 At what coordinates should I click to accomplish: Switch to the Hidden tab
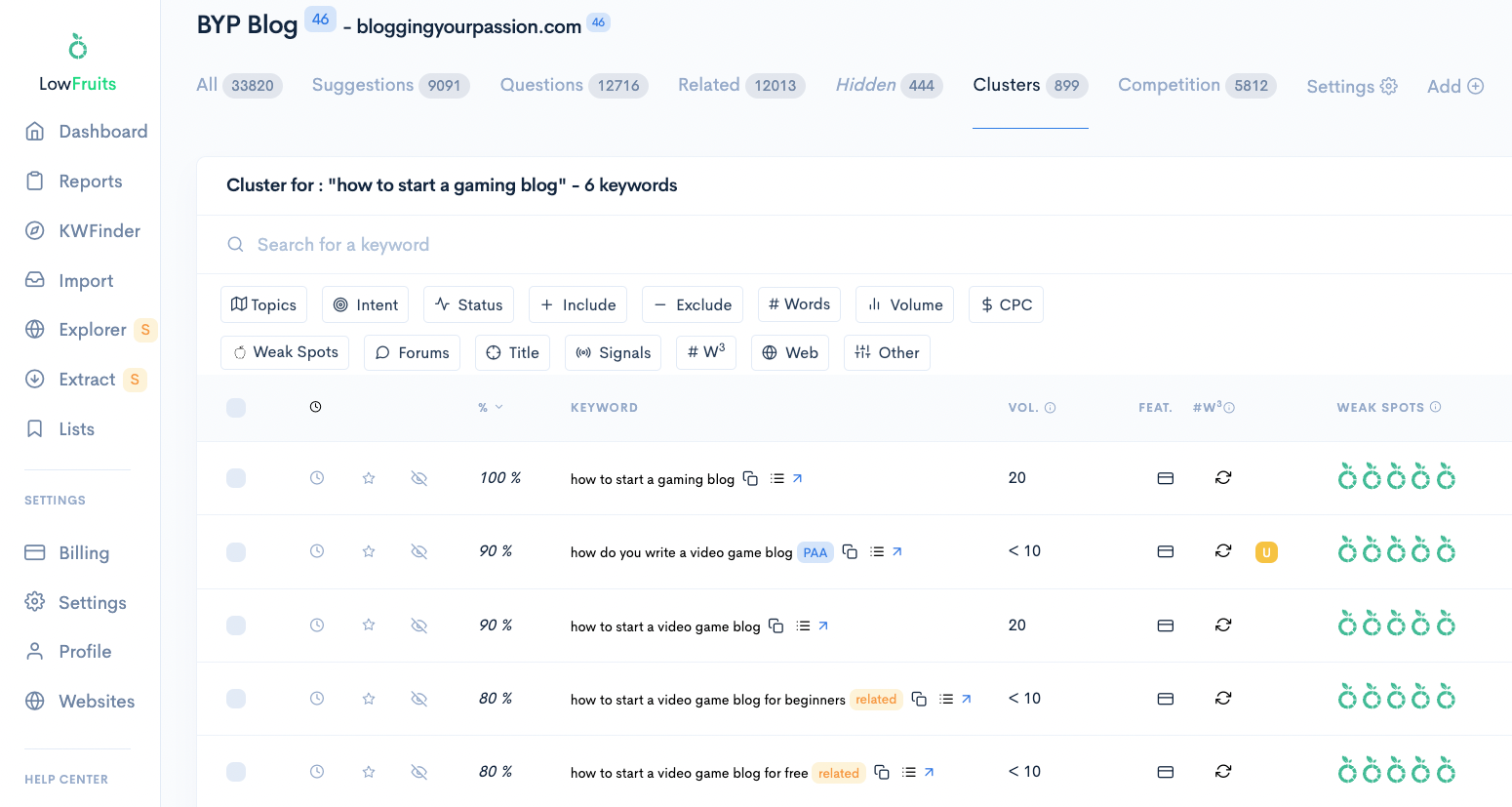[889, 85]
